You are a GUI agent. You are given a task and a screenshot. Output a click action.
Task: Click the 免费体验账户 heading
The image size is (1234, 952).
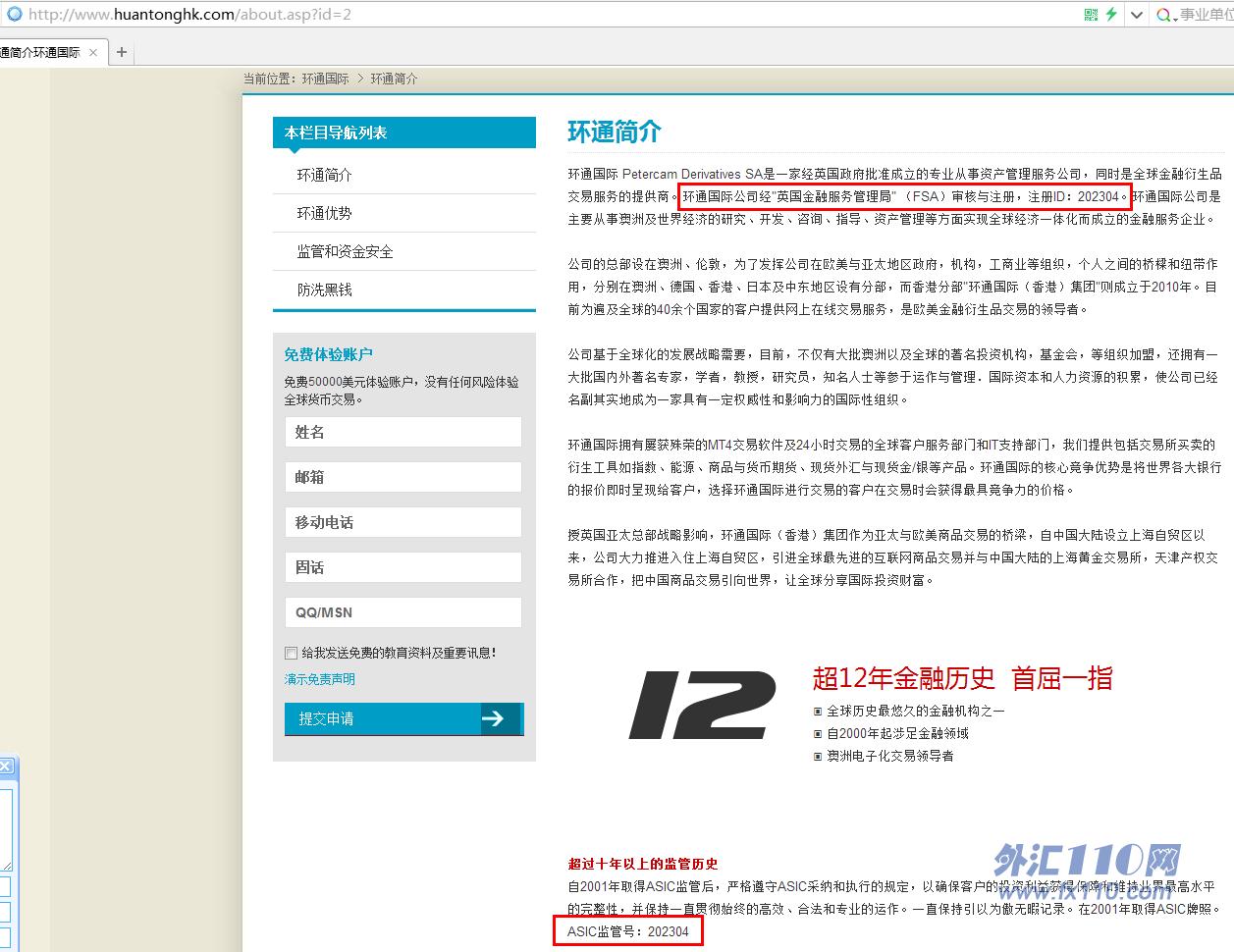tap(329, 354)
